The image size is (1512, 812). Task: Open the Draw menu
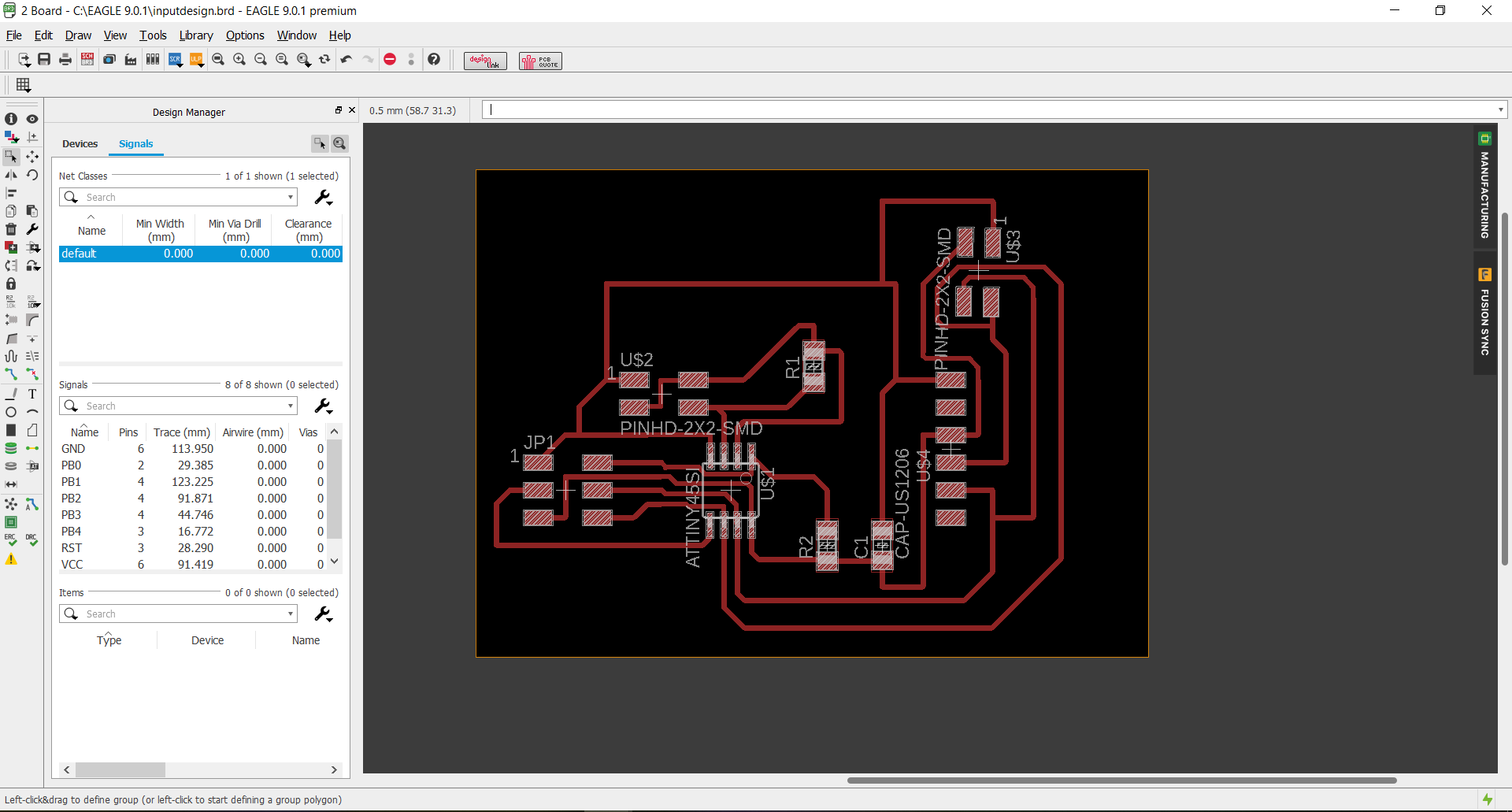[x=78, y=35]
